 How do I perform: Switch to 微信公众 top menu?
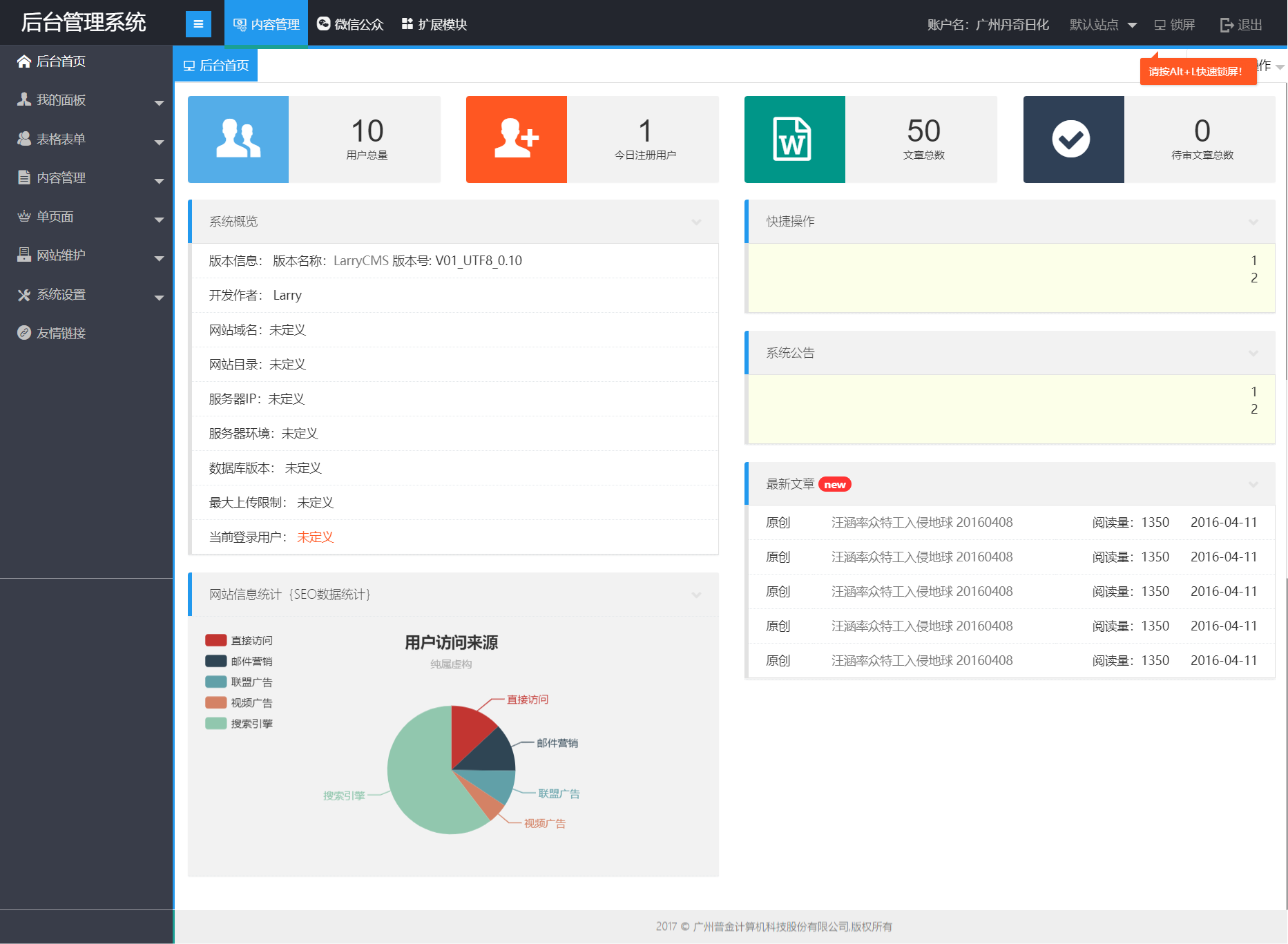pos(350,24)
